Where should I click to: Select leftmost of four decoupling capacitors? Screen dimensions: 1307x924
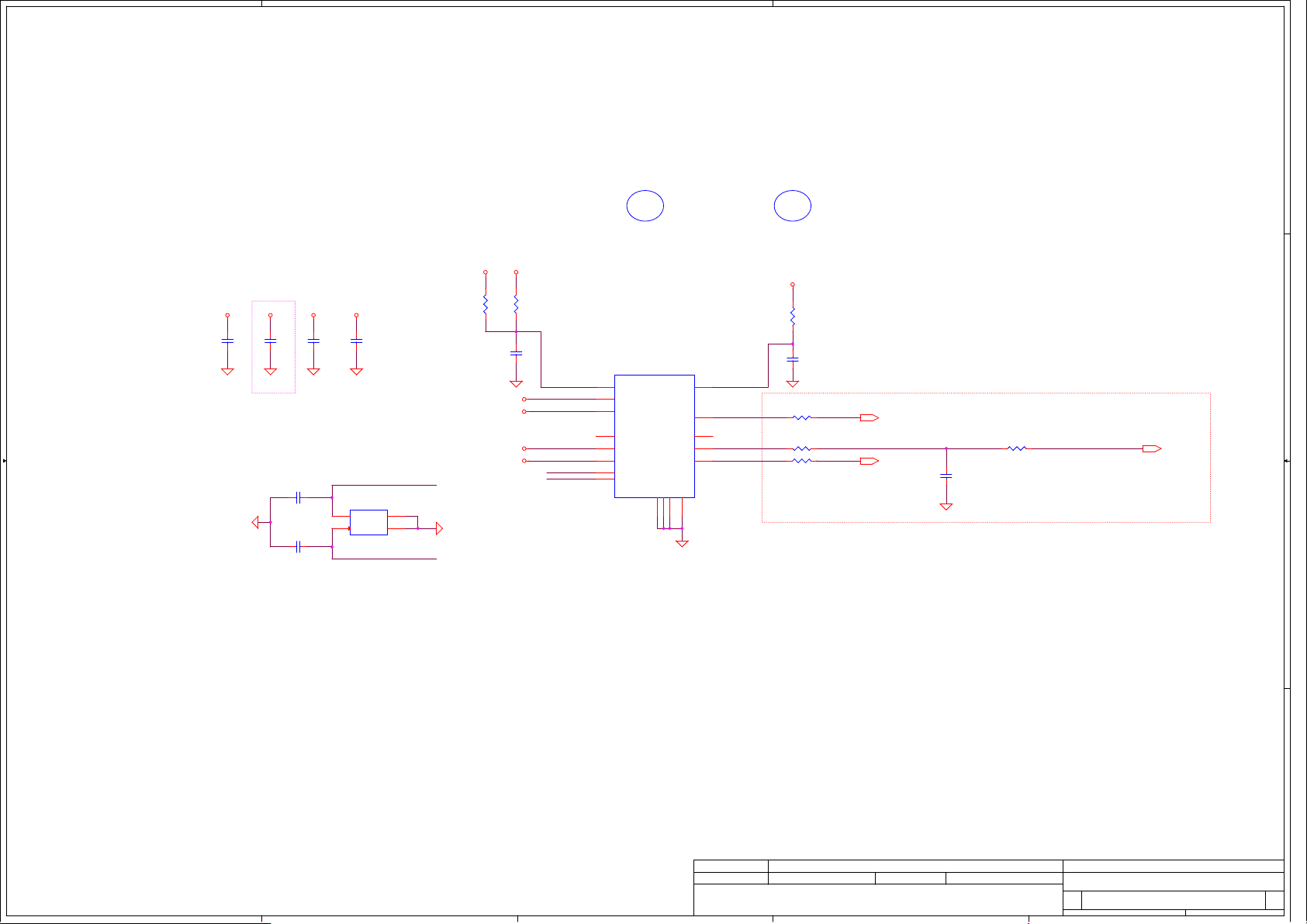pos(227,341)
